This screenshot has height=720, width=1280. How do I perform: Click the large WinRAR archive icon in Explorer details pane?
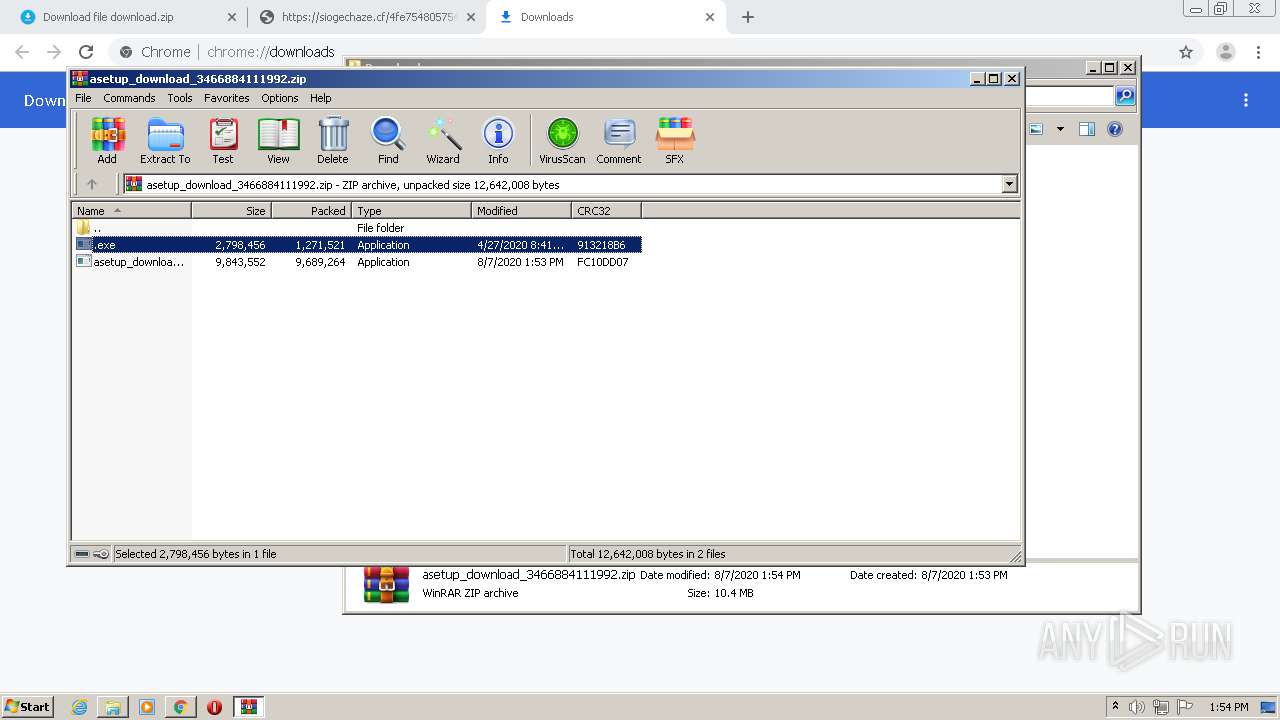[386, 584]
